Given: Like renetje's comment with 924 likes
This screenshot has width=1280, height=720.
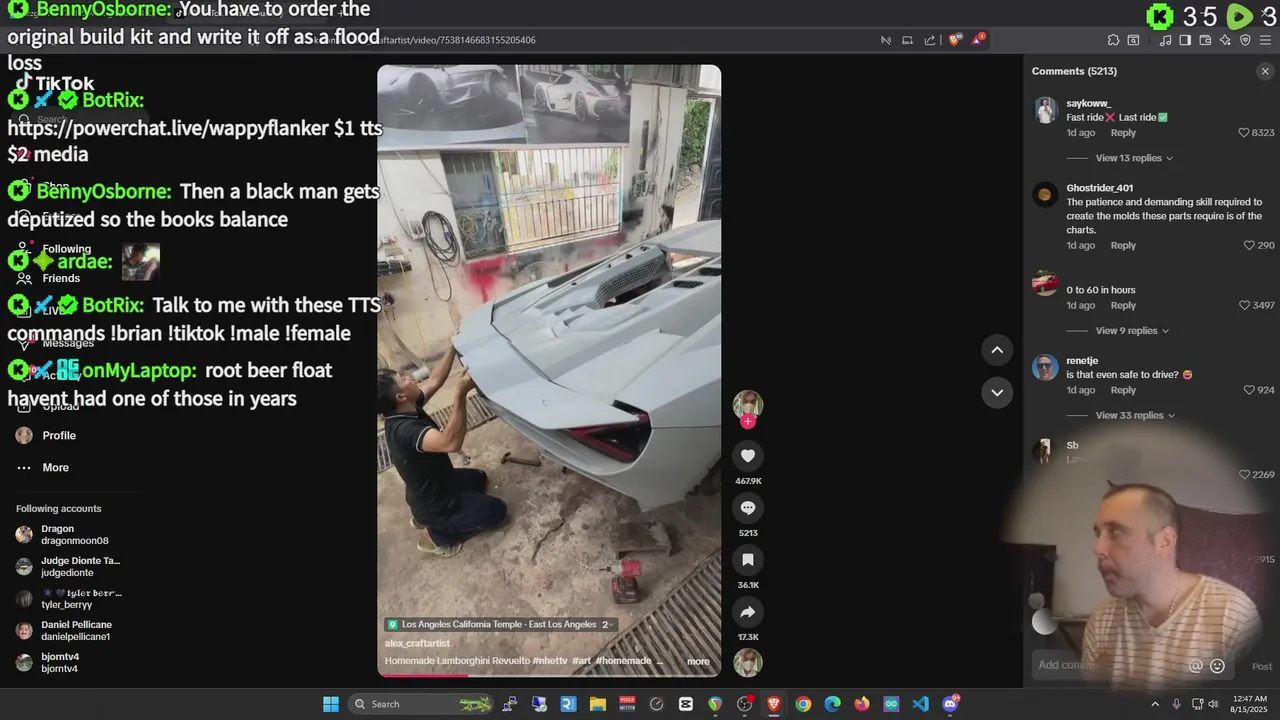Looking at the screenshot, I should (x=1249, y=390).
